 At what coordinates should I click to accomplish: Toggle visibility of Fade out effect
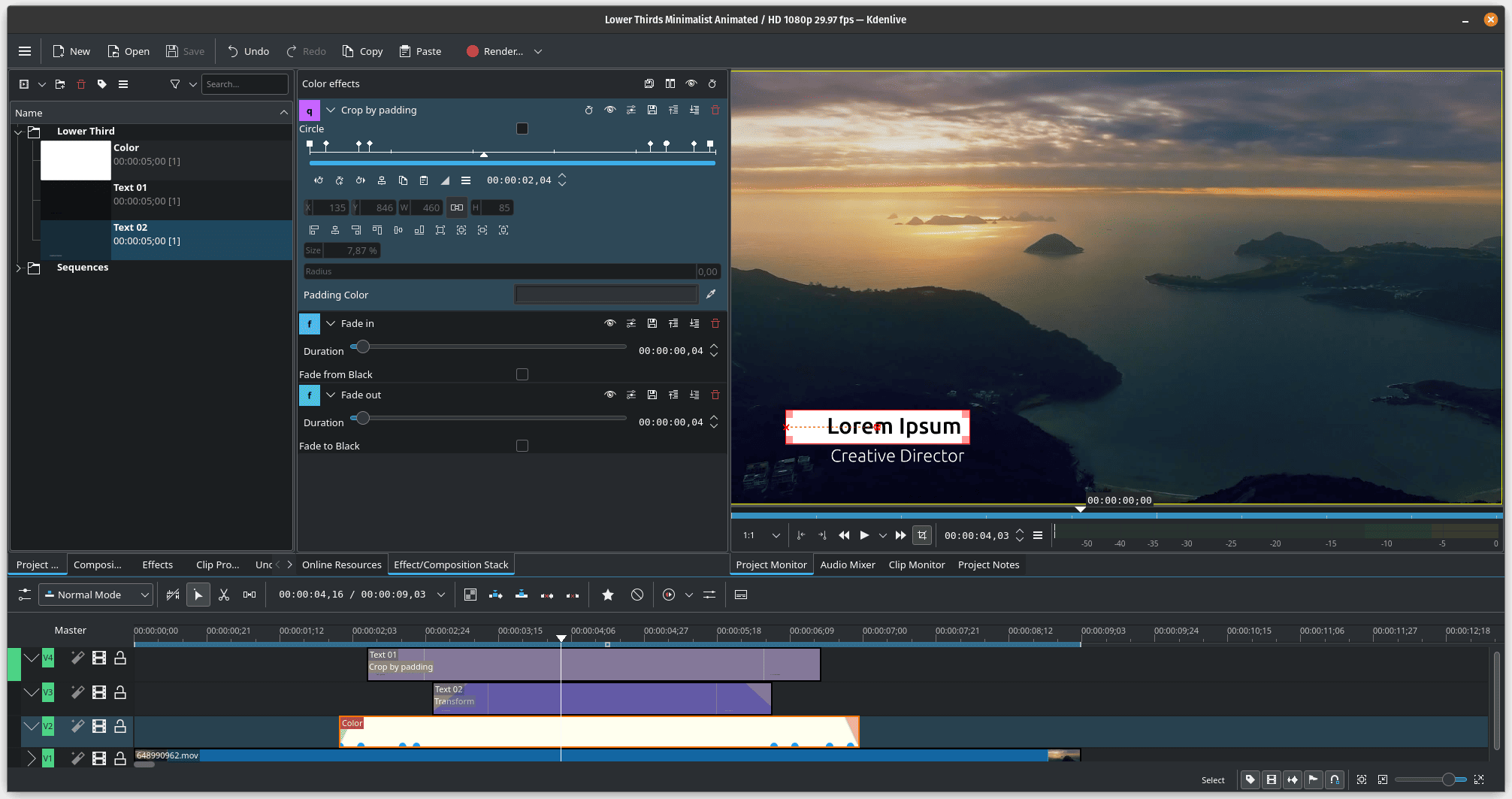pyautogui.click(x=610, y=395)
